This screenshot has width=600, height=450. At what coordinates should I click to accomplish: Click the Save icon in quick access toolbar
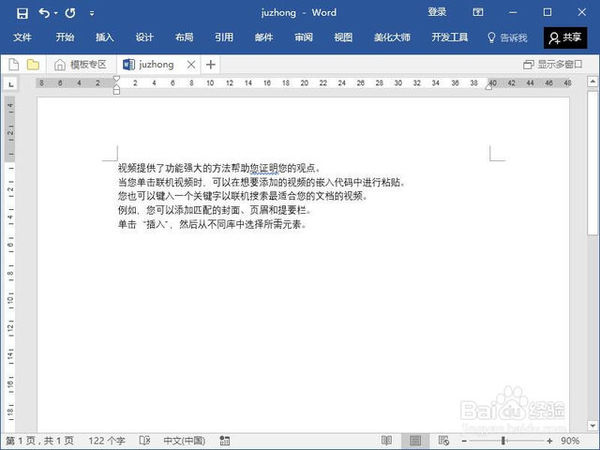pyautogui.click(x=22, y=13)
